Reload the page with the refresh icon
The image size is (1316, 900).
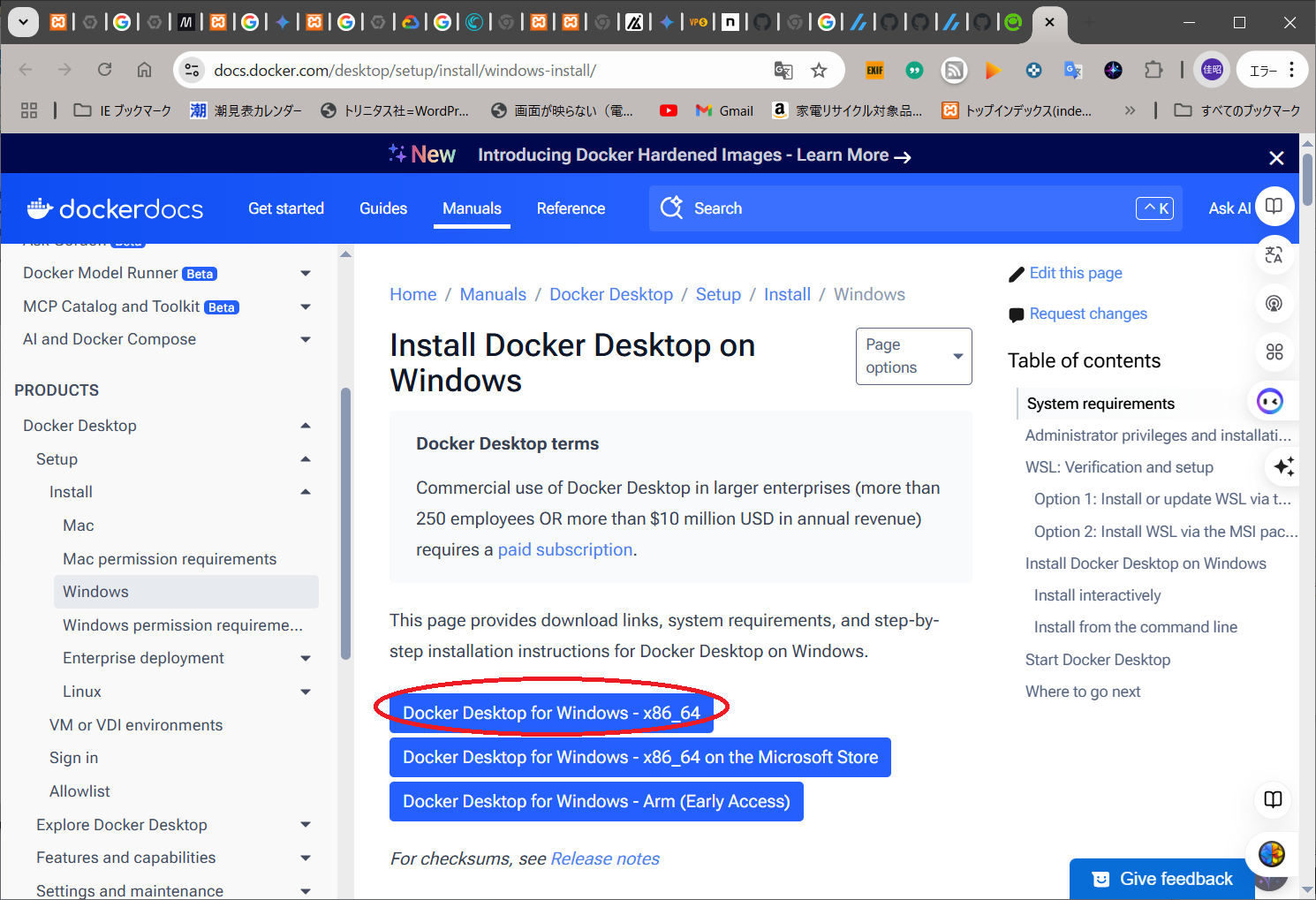[x=104, y=70]
